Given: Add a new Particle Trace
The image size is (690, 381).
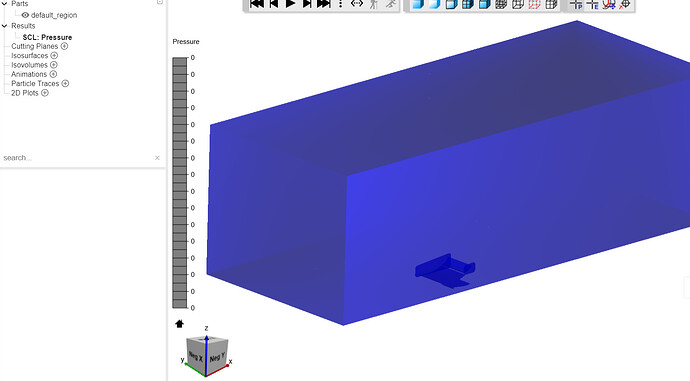Looking at the screenshot, I should (65, 83).
